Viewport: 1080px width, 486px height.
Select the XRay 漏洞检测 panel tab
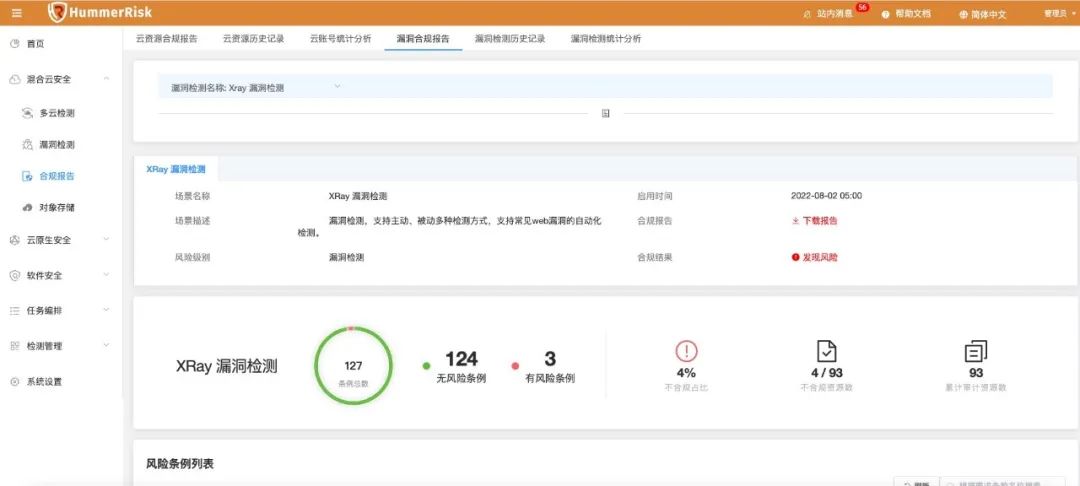(176, 169)
